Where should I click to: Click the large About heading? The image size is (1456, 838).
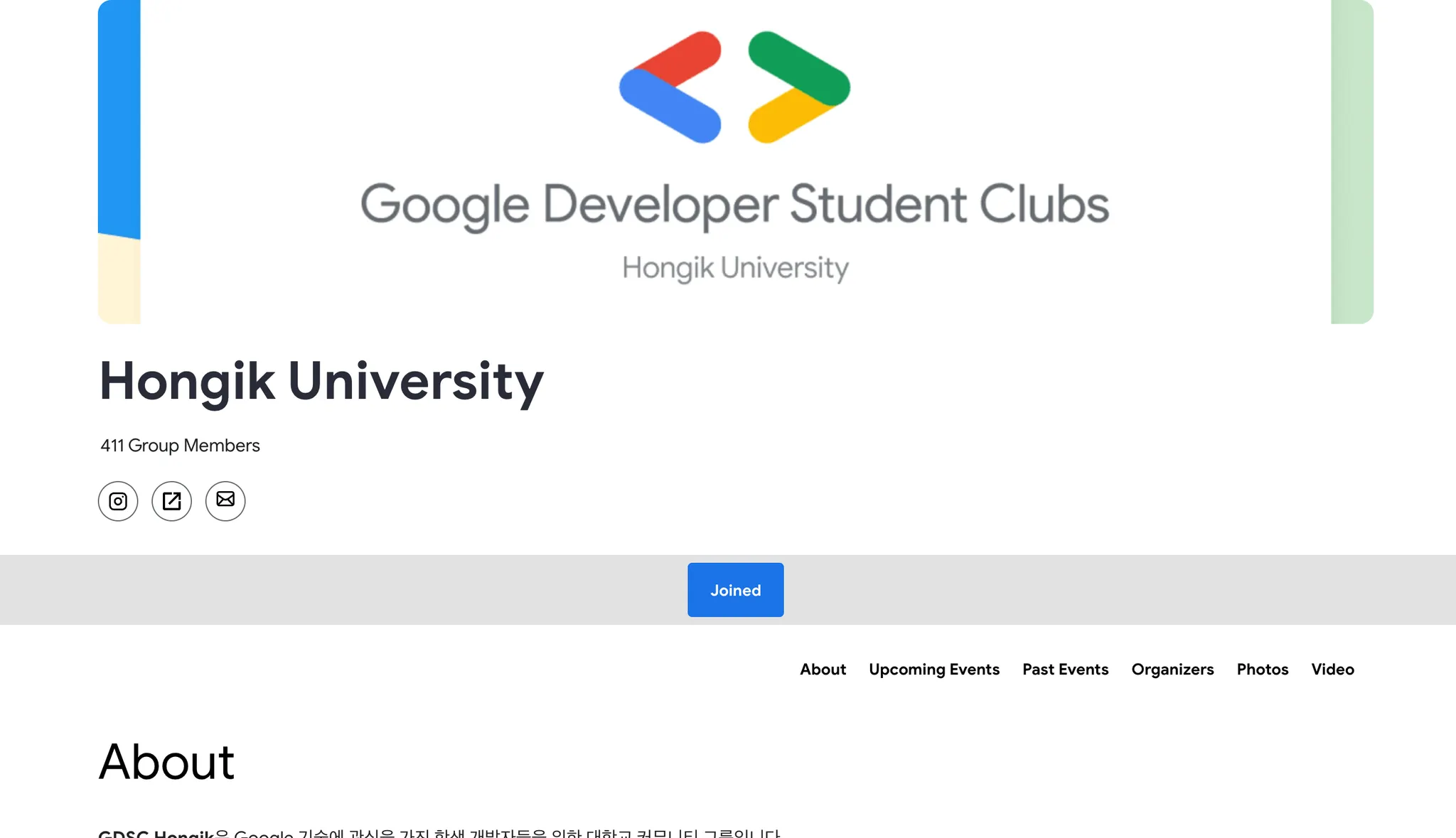point(166,762)
